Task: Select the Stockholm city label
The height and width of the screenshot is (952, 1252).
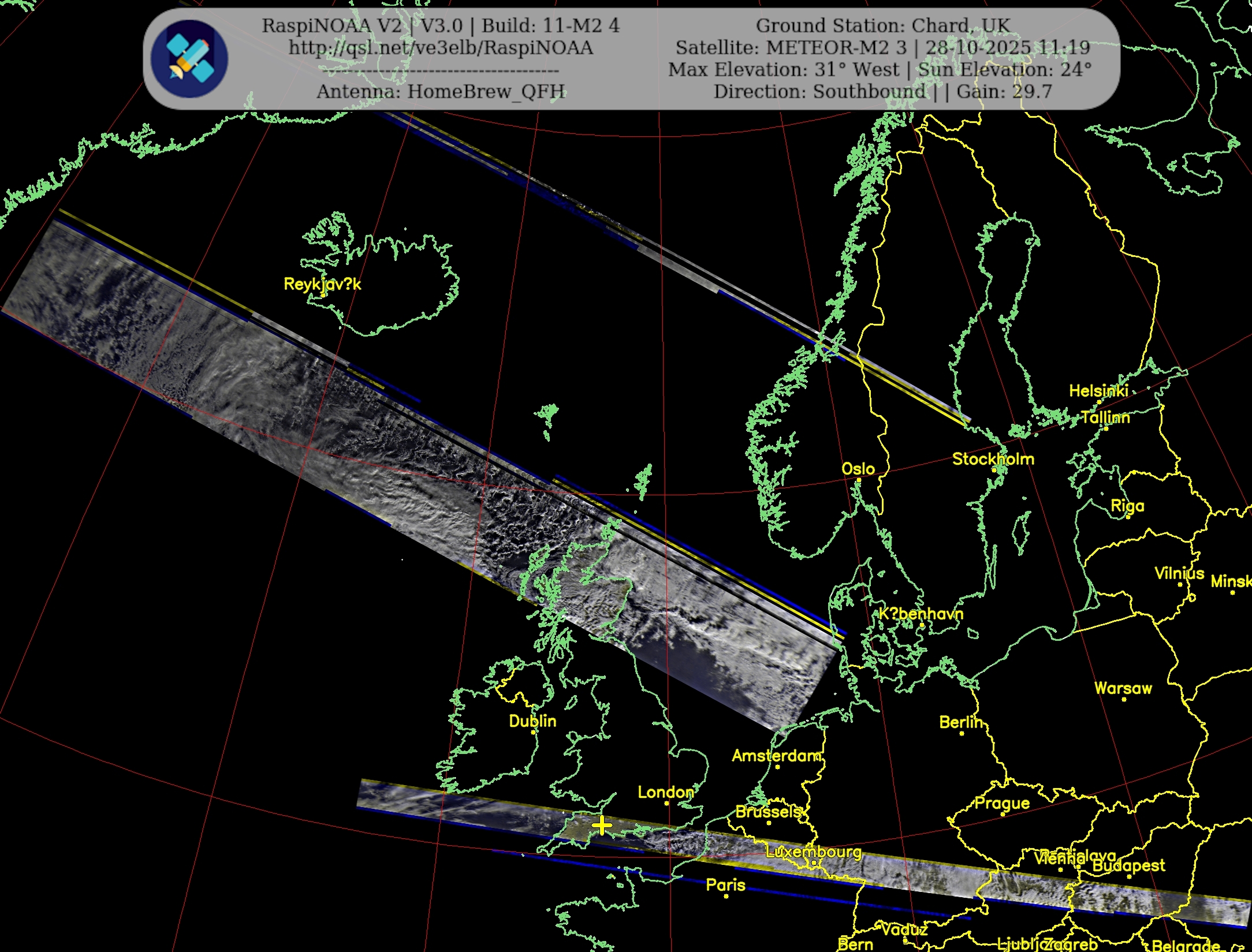Action: point(993,459)
